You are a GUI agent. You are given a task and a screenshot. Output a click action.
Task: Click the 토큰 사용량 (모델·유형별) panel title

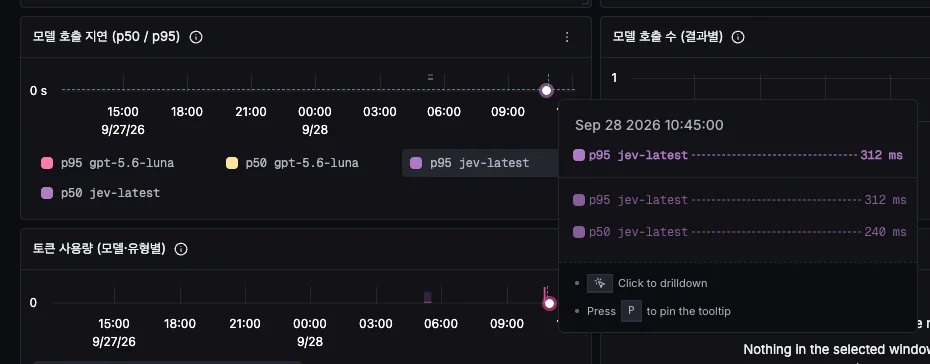pos(99,249)
